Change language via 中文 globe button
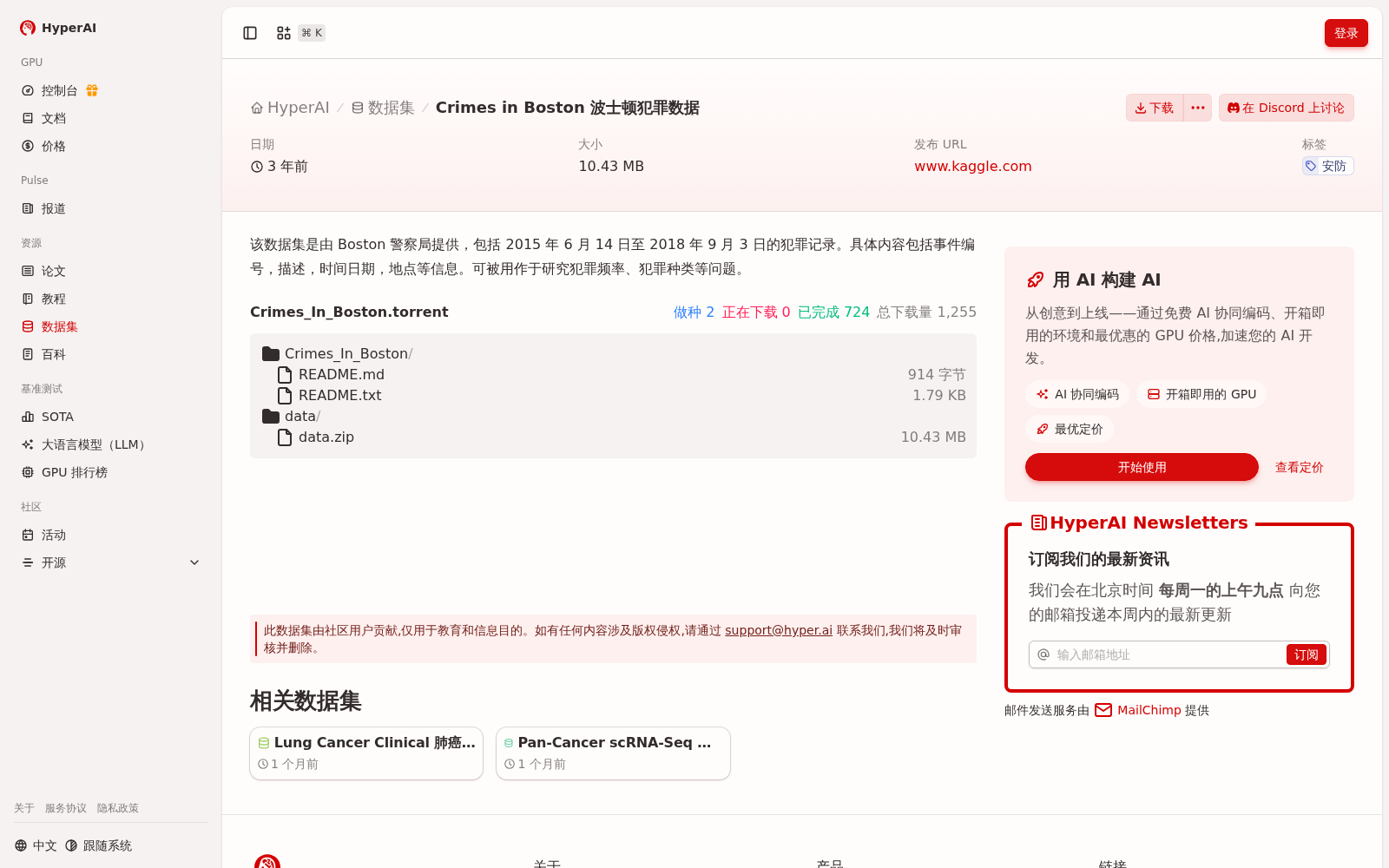The width and height of the screenshot is (1389, 868). 36,845
